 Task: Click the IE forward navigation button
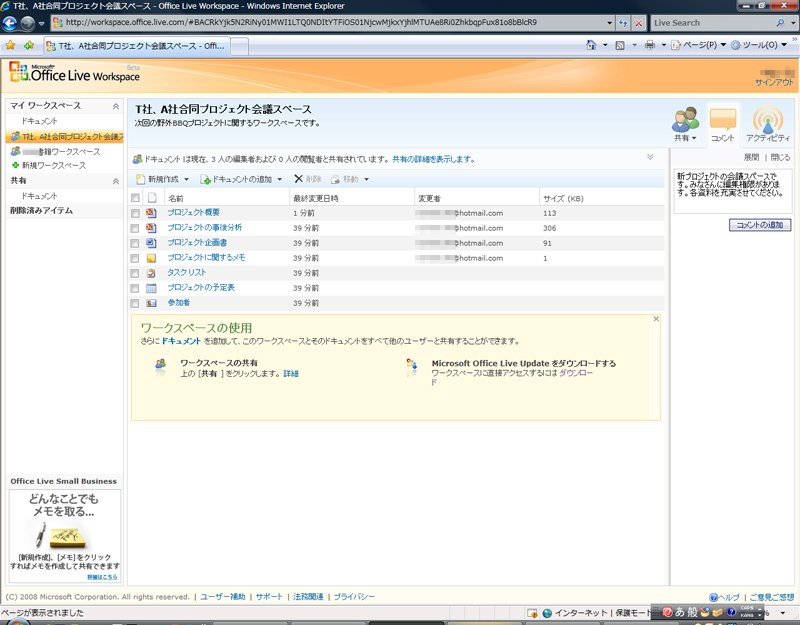click(x=27, y=23)
